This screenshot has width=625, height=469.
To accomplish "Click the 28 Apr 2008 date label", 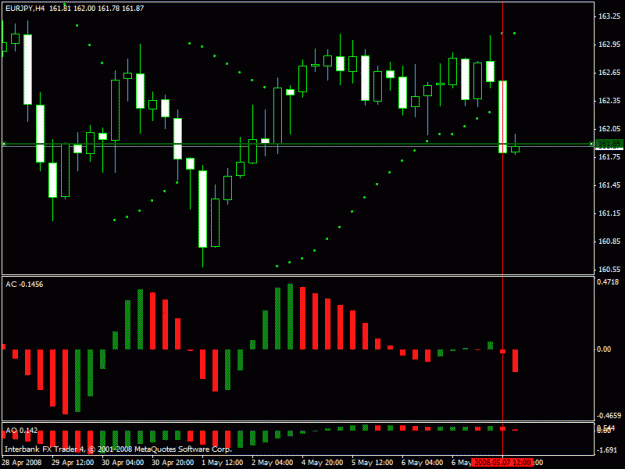I will (22, 463).
